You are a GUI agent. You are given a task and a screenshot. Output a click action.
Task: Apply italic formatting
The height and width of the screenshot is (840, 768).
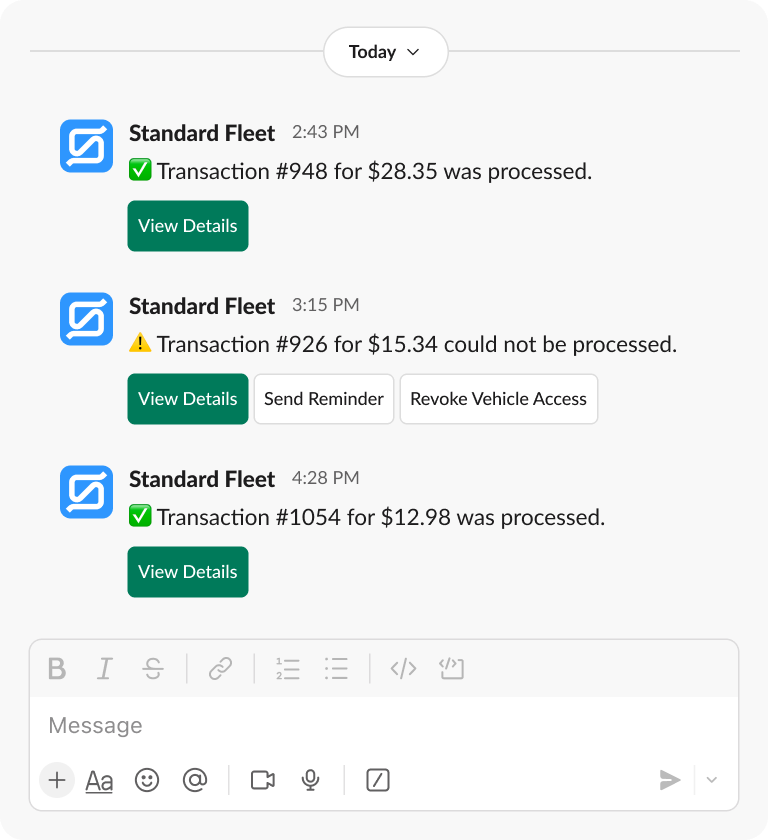click(x=104, y=668)
